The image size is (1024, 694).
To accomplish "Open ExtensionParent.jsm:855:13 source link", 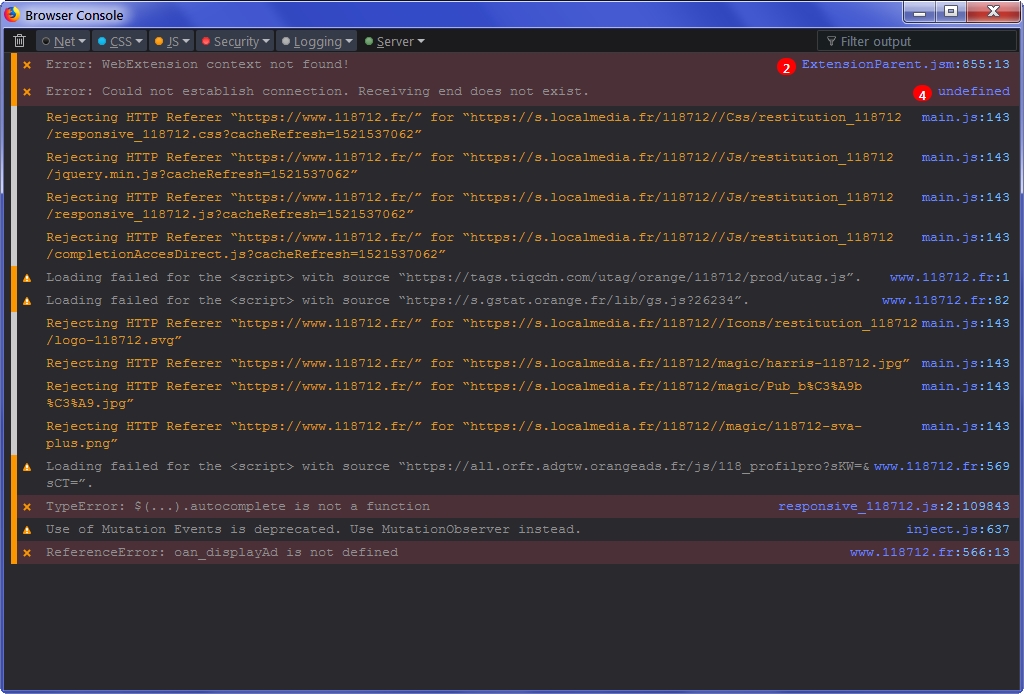I will (905, 64).
